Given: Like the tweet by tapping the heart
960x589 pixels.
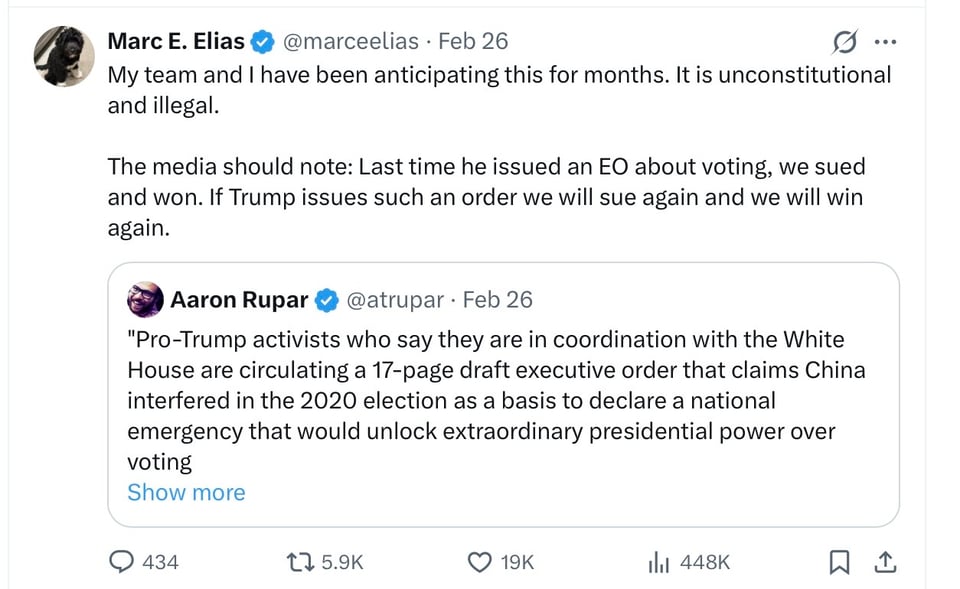Looking at the screenshot, I should (480, 562).
